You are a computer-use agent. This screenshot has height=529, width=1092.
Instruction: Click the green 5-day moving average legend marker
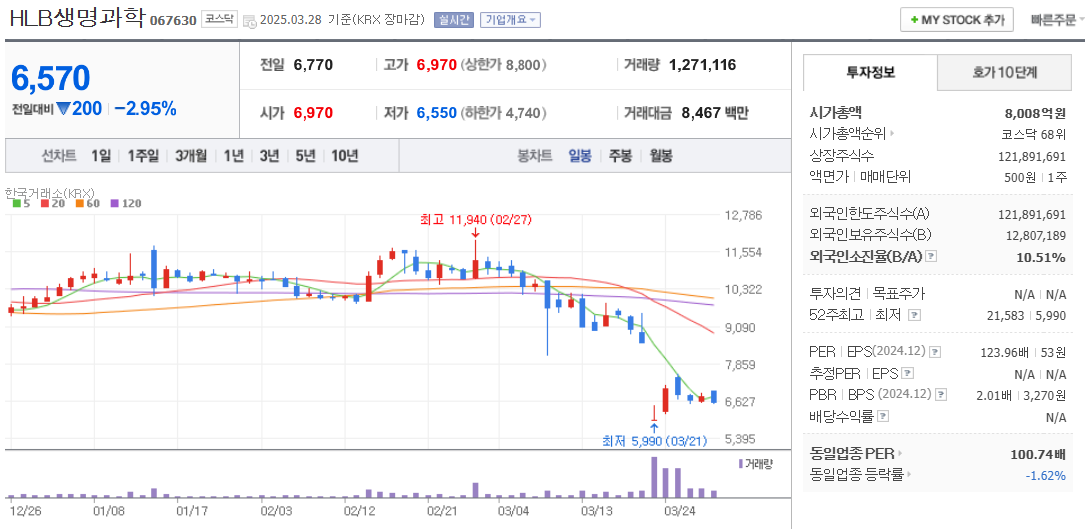[x=17, y=203]
